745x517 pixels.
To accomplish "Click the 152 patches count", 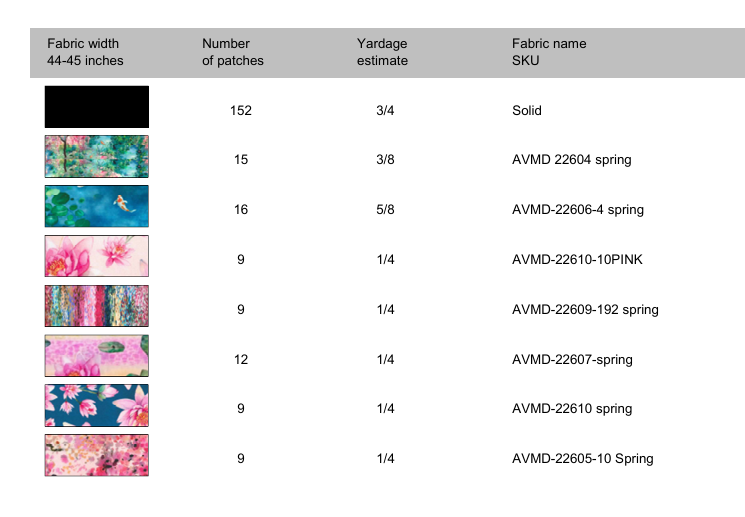I will click(241, 110).
